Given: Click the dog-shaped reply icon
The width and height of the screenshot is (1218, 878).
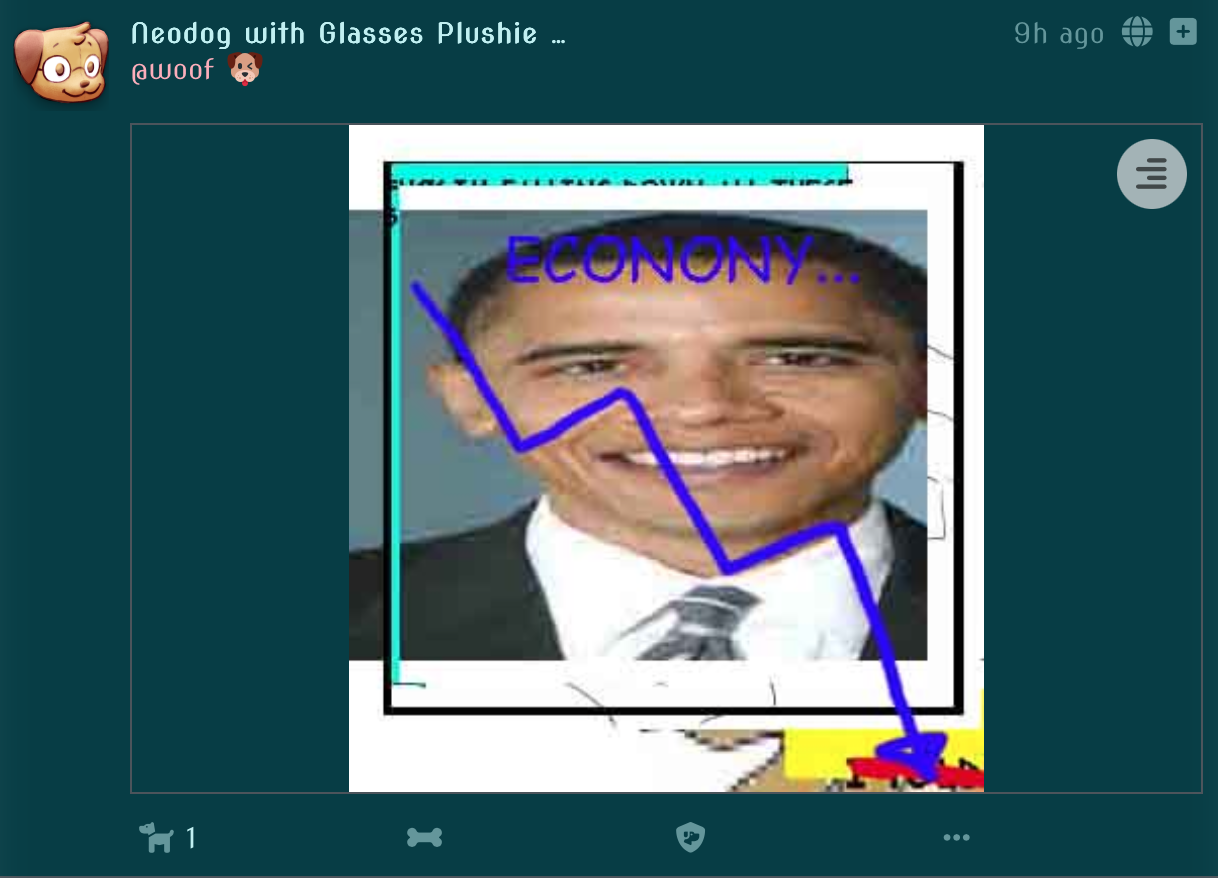Looking at the screenshot, I should (156, 837).
